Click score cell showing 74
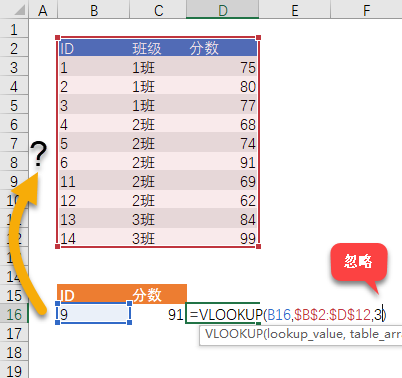 pos(222,143)
